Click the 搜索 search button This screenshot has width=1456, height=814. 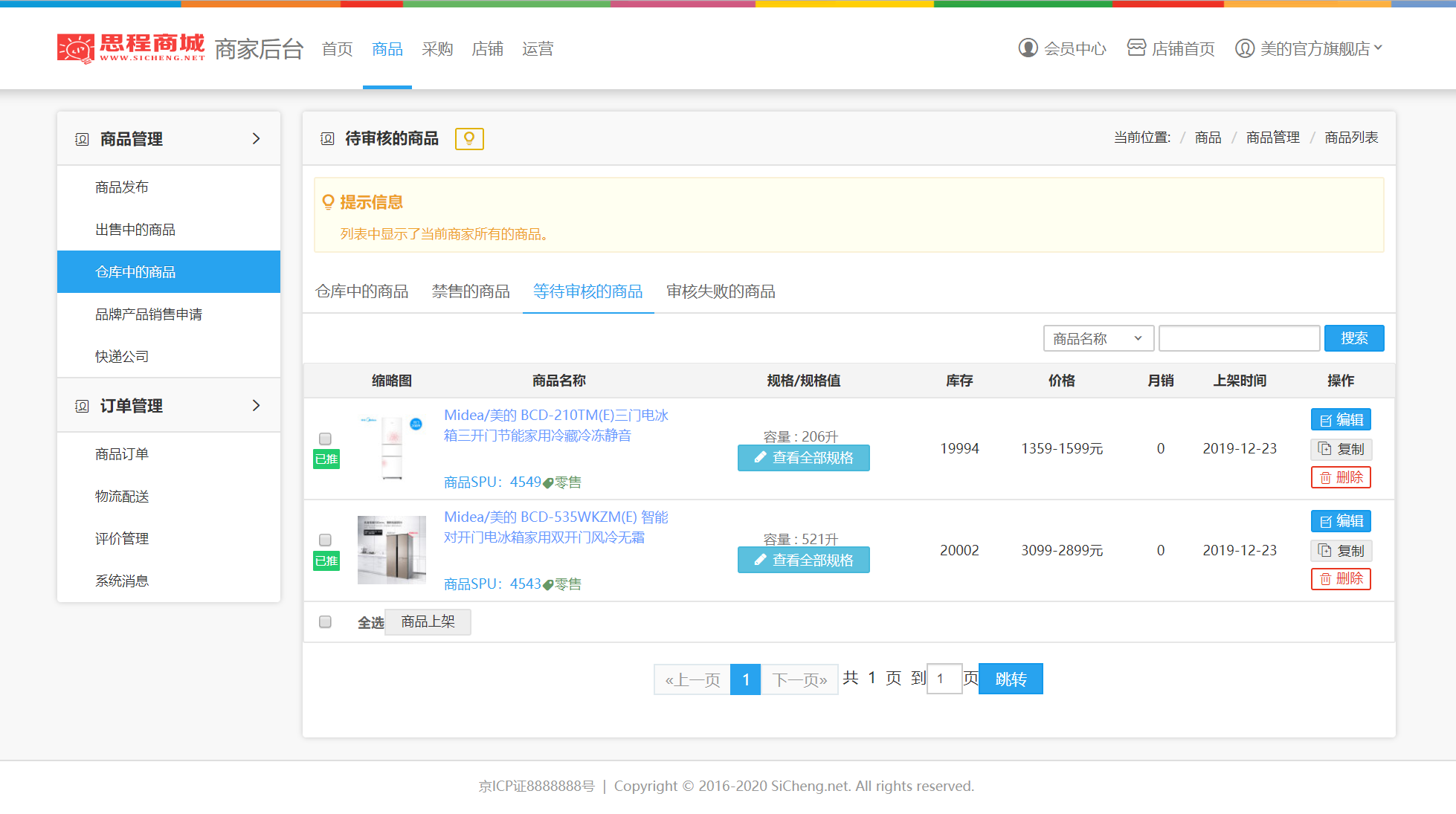point(1354,338)
